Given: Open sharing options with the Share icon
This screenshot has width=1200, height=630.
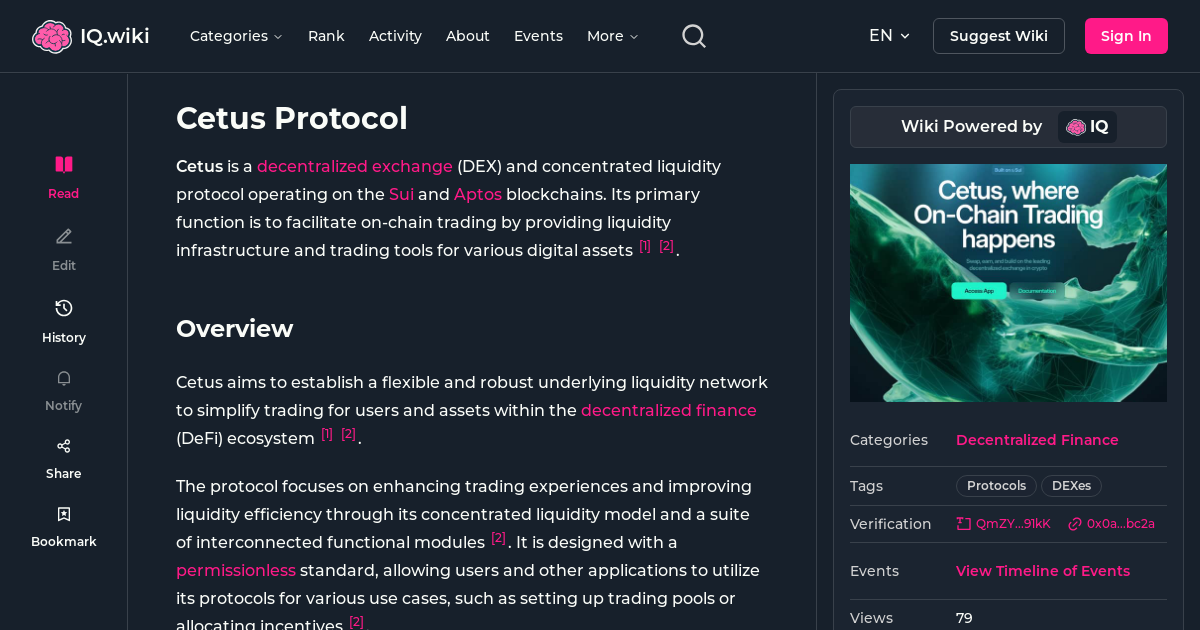Looking at the screenshot, I should point(63,445).
